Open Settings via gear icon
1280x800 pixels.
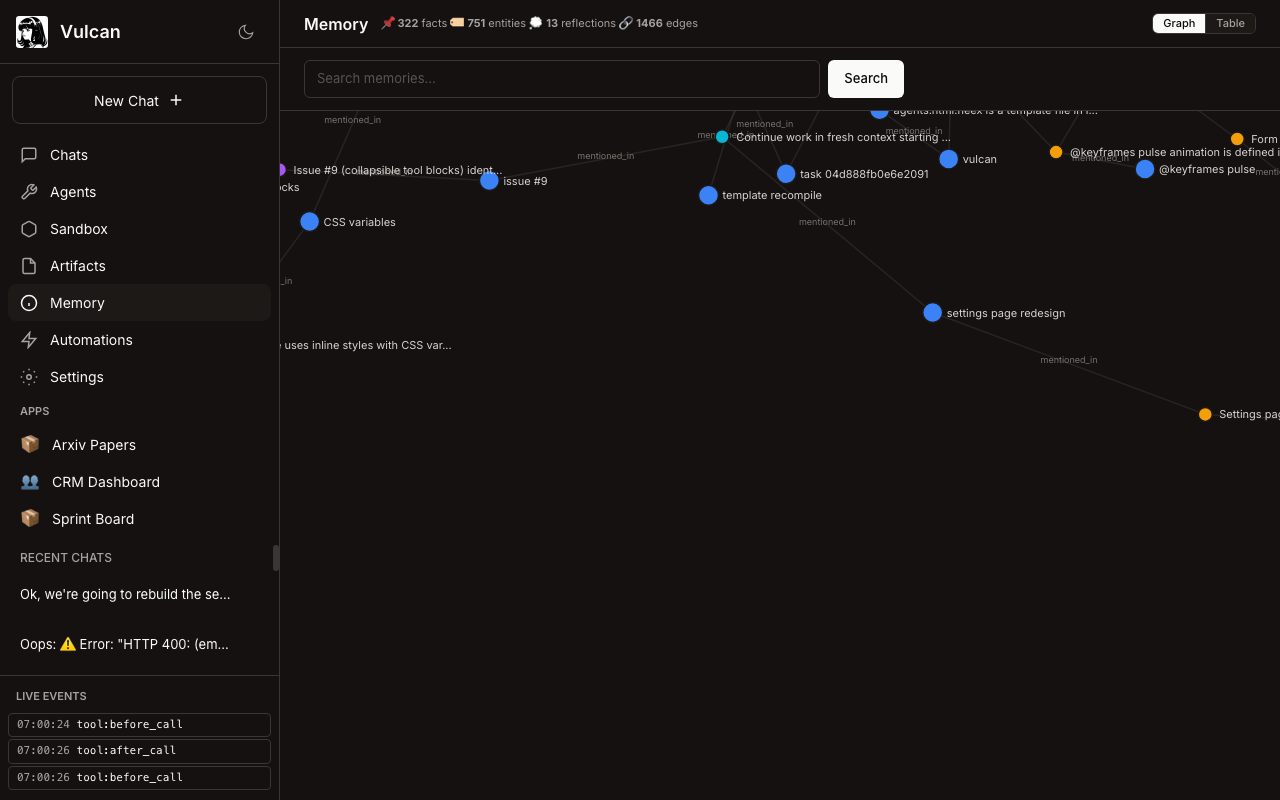point(29,377)
